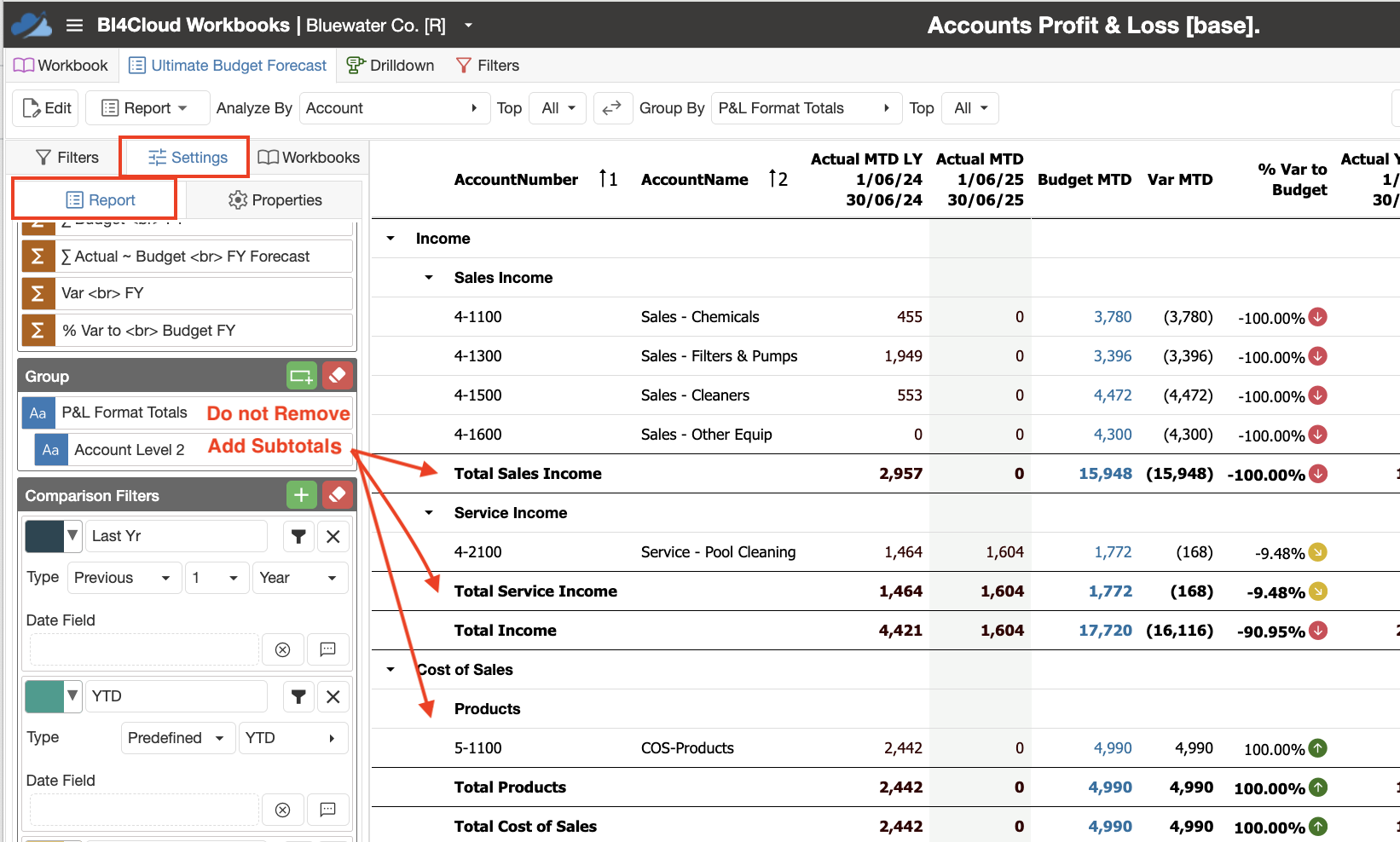The height and width of the screenshot is (842, 1400).
Task: Switch to the Properties tab
Action: [x=275, y=200]
